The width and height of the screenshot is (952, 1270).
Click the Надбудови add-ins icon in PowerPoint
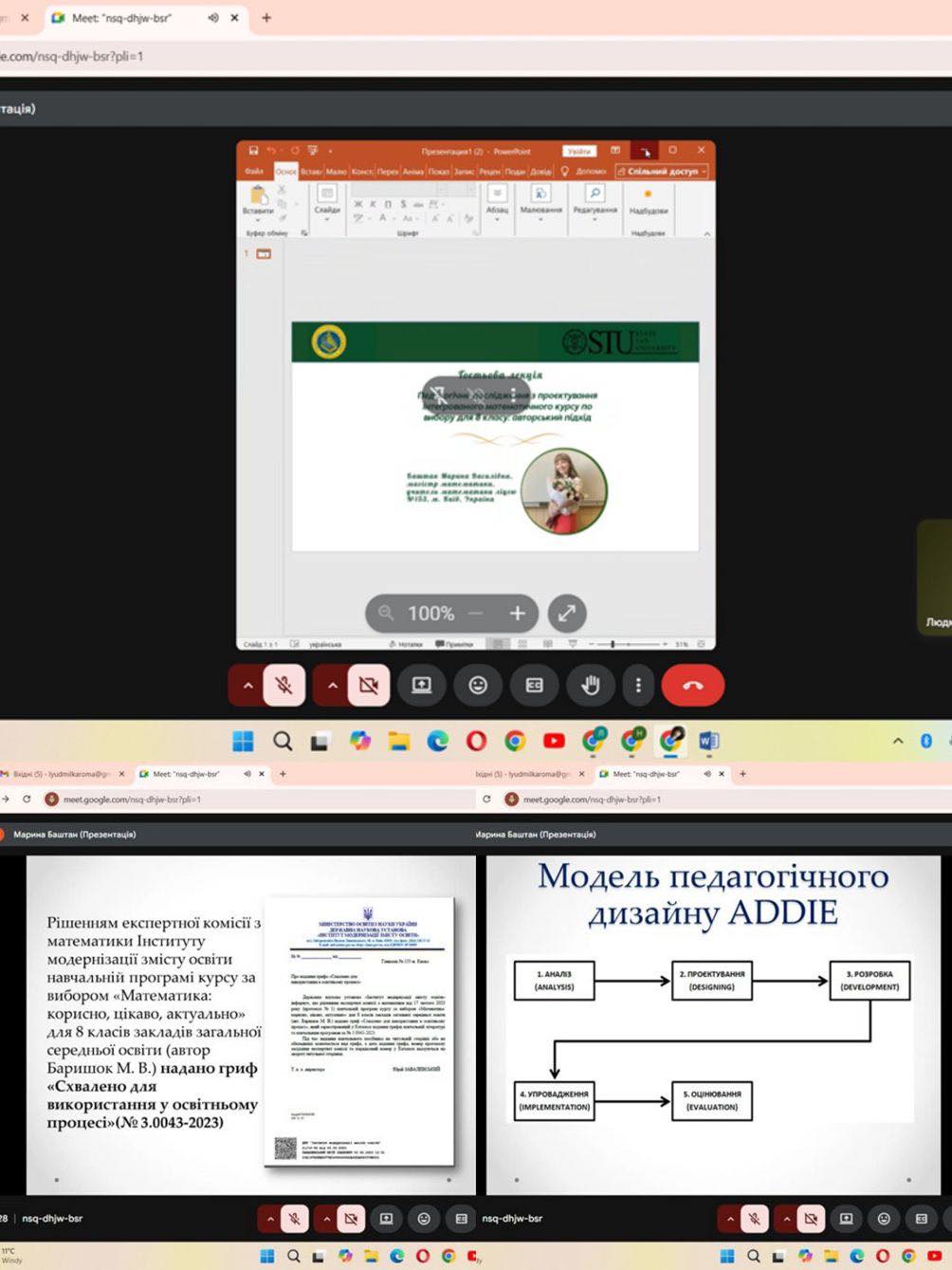click(x=649, y=195)
